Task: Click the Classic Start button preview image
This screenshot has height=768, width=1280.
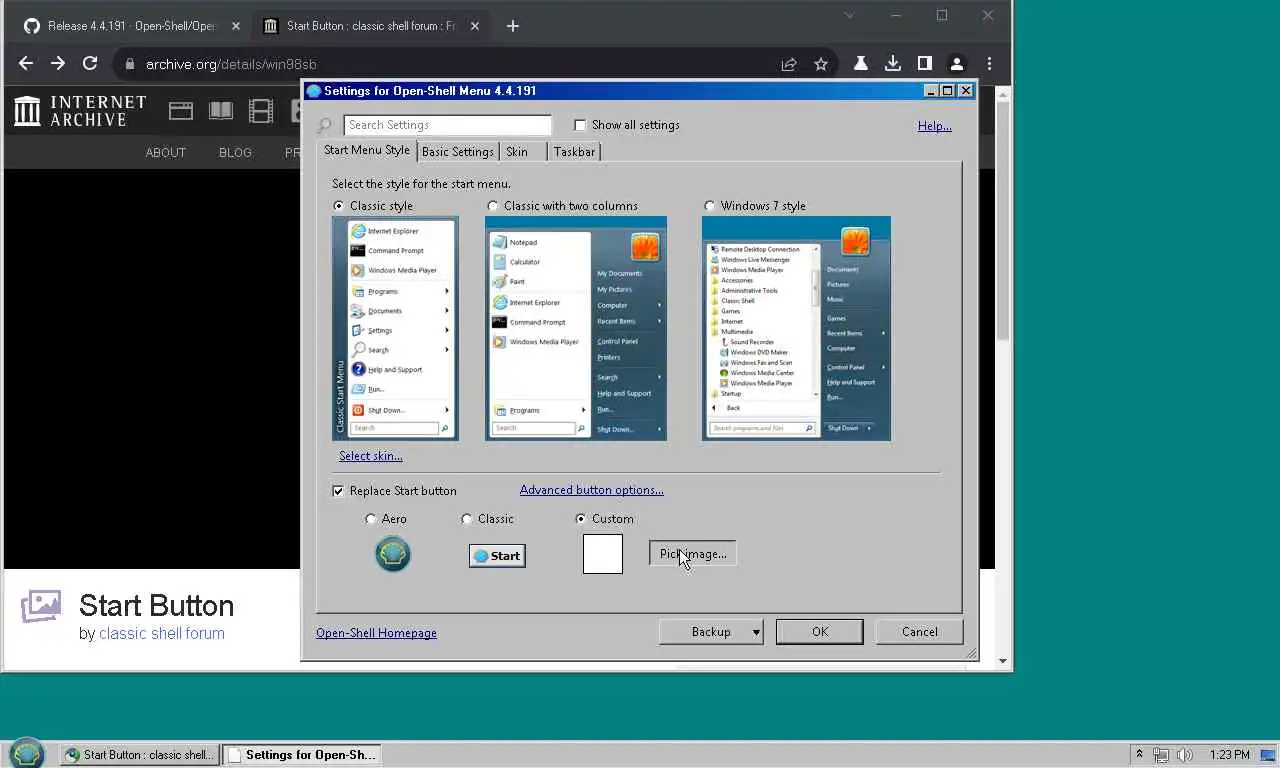Action: [x=497, y=556]
